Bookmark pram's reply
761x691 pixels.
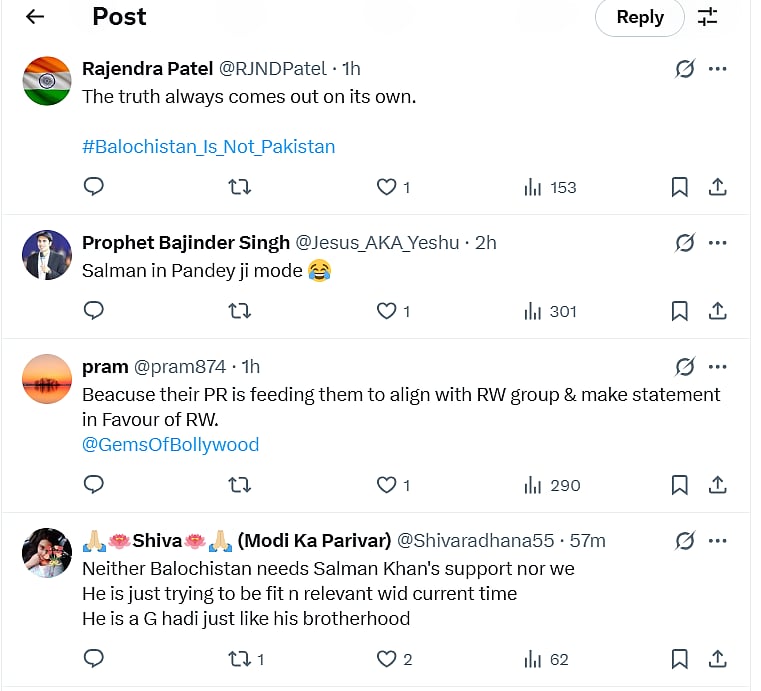679,485
